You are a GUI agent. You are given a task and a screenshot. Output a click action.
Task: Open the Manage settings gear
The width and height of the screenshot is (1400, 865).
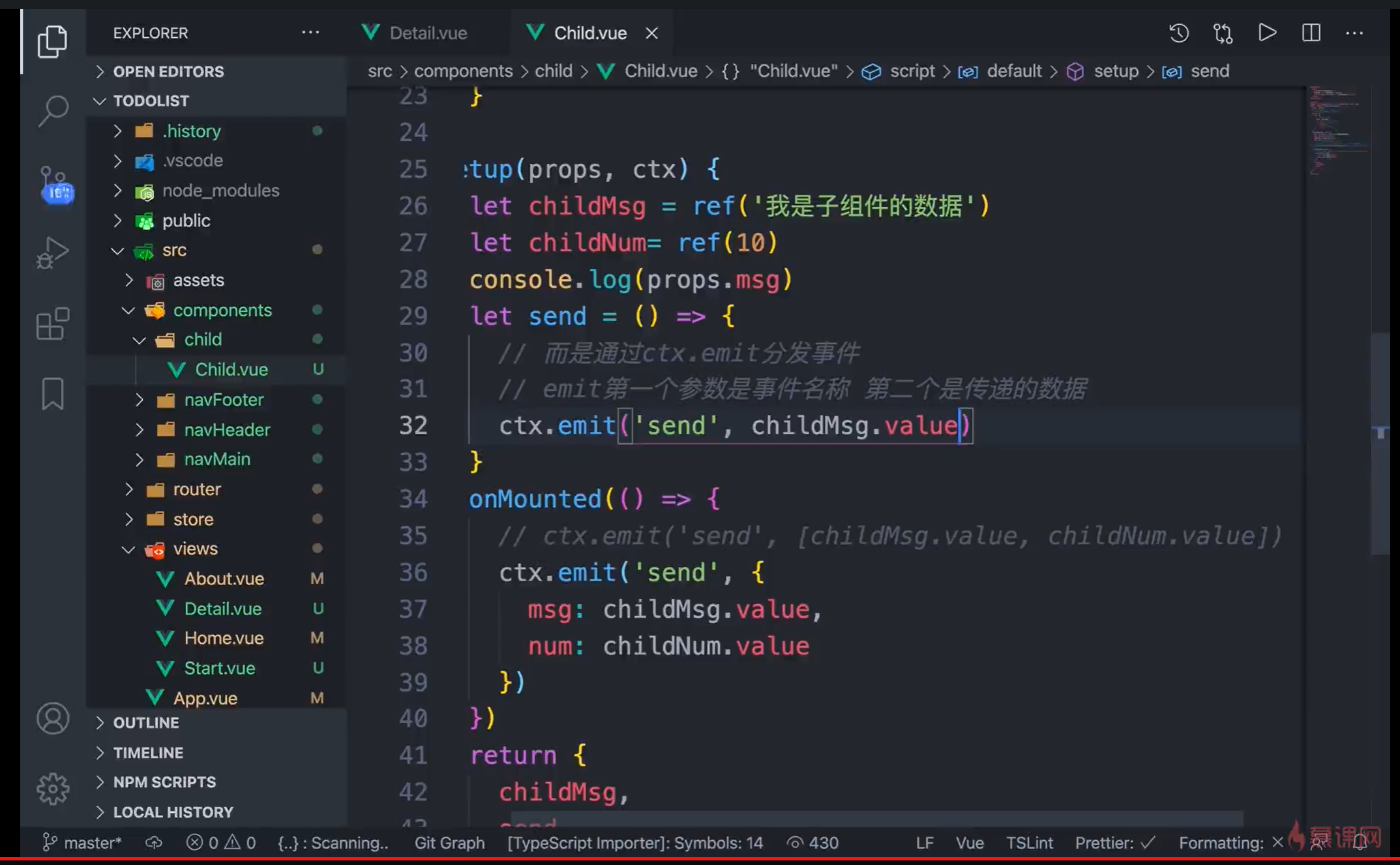click(x=53, y=789)
